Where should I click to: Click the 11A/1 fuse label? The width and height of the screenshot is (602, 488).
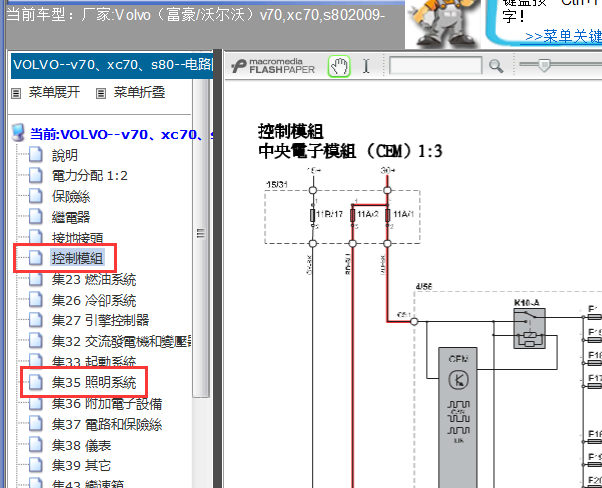(x=404, y=214)
